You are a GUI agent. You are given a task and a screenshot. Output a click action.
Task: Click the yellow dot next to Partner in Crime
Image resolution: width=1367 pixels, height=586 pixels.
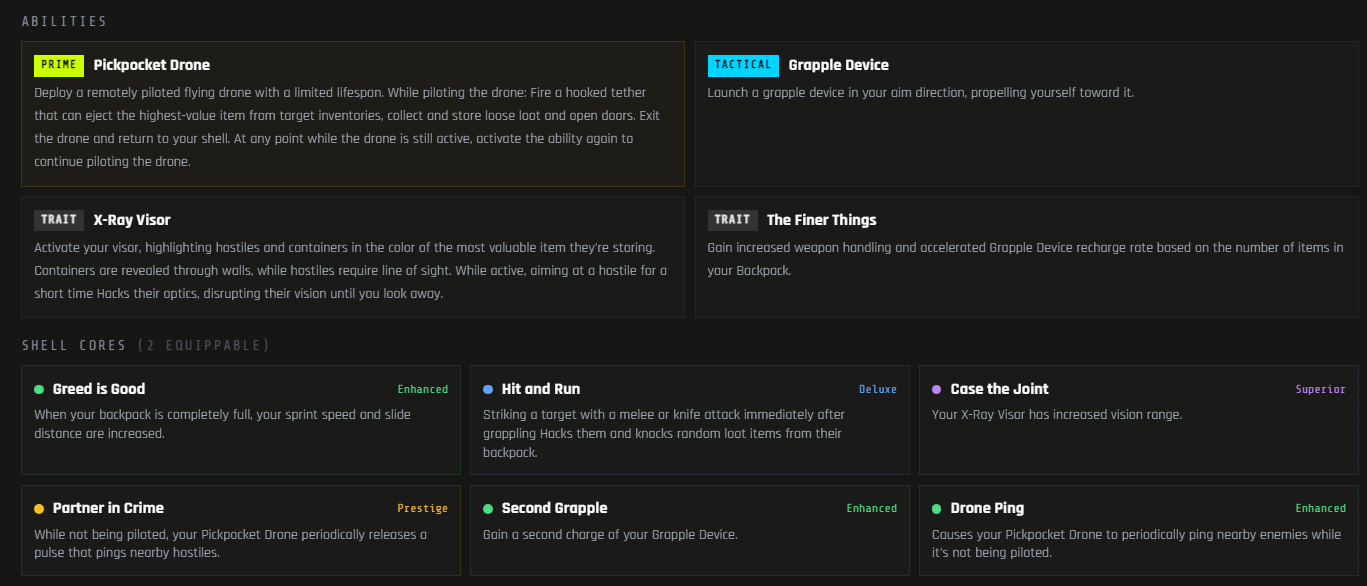[x=39, y=508]
